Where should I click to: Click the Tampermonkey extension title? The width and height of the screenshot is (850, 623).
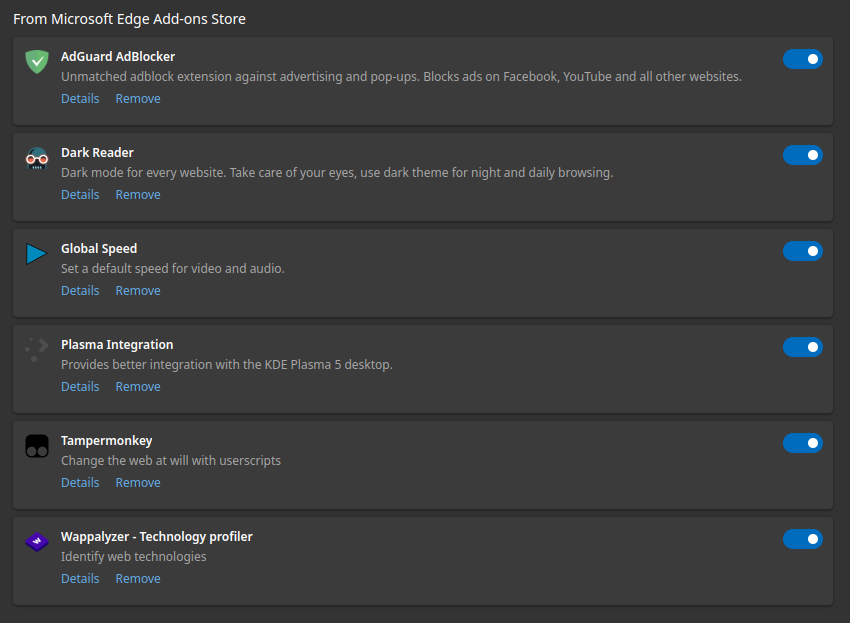(x=106, y=441)
